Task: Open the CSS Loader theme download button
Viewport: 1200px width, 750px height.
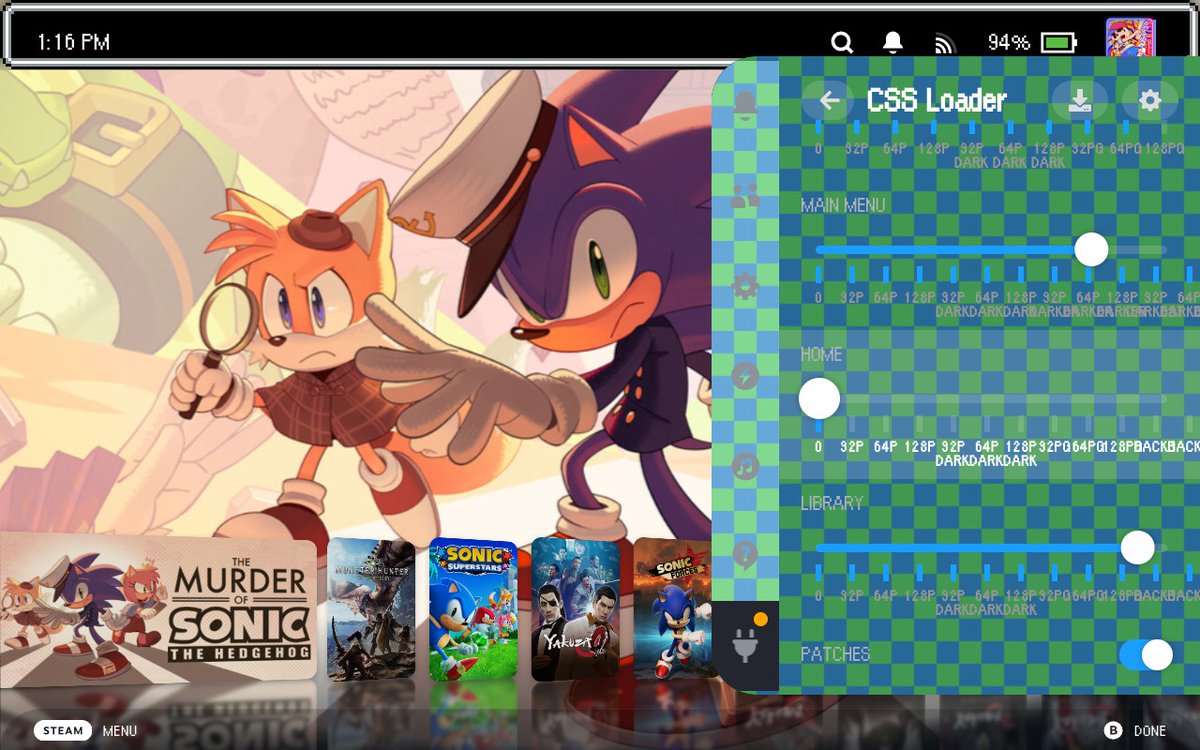Action: tap(1079, 100)
